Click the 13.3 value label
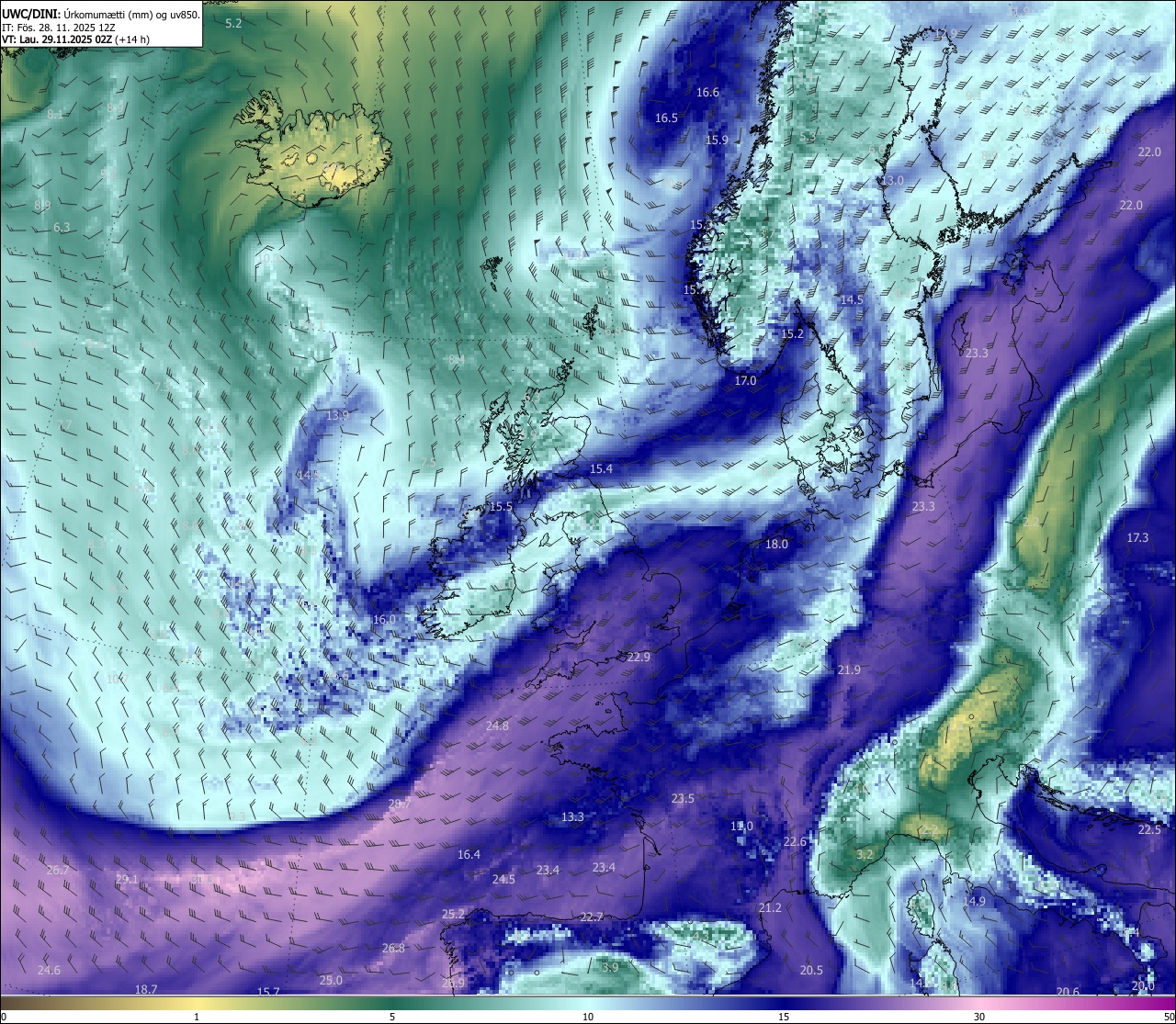 click(572, 816)
